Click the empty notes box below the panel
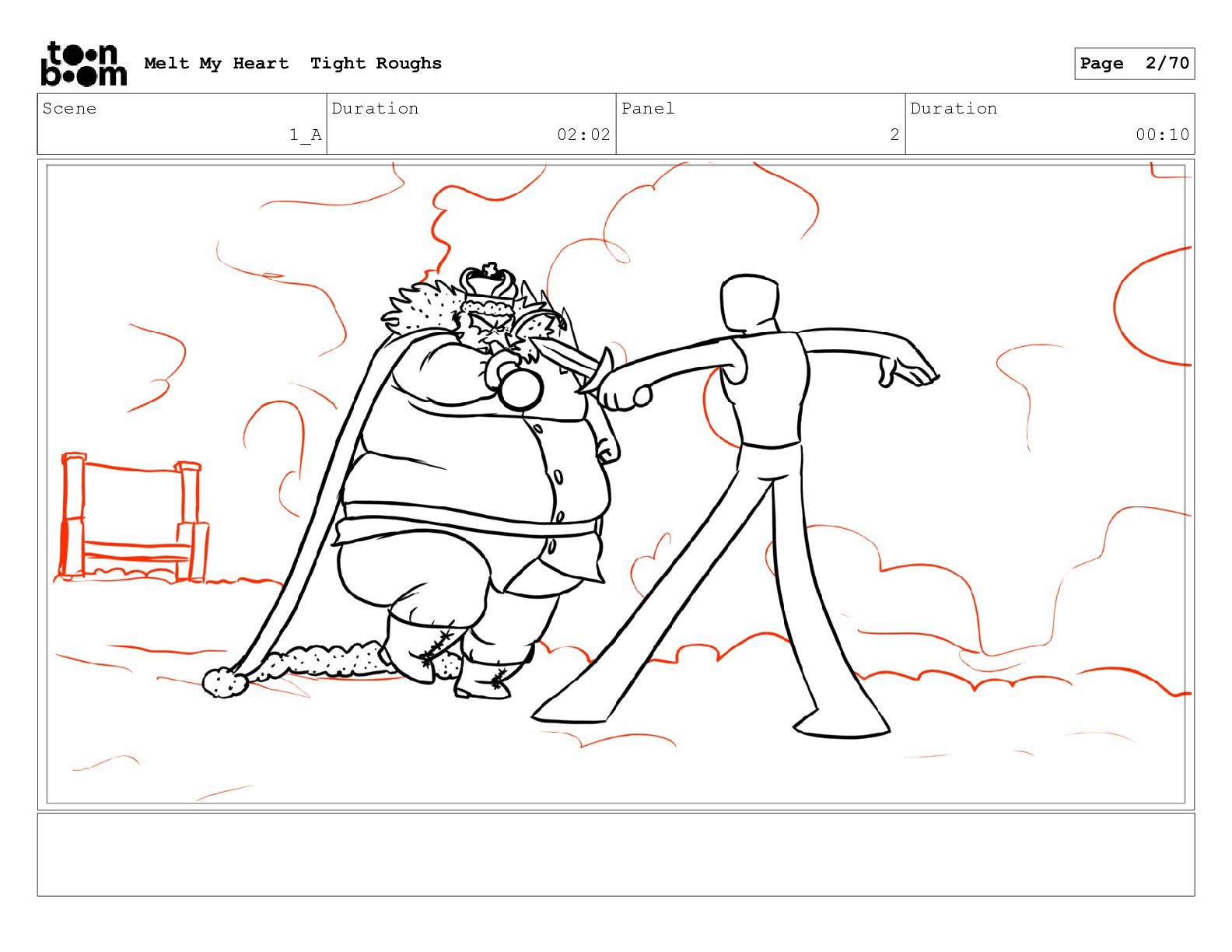1232x952 pixels. 615,855
